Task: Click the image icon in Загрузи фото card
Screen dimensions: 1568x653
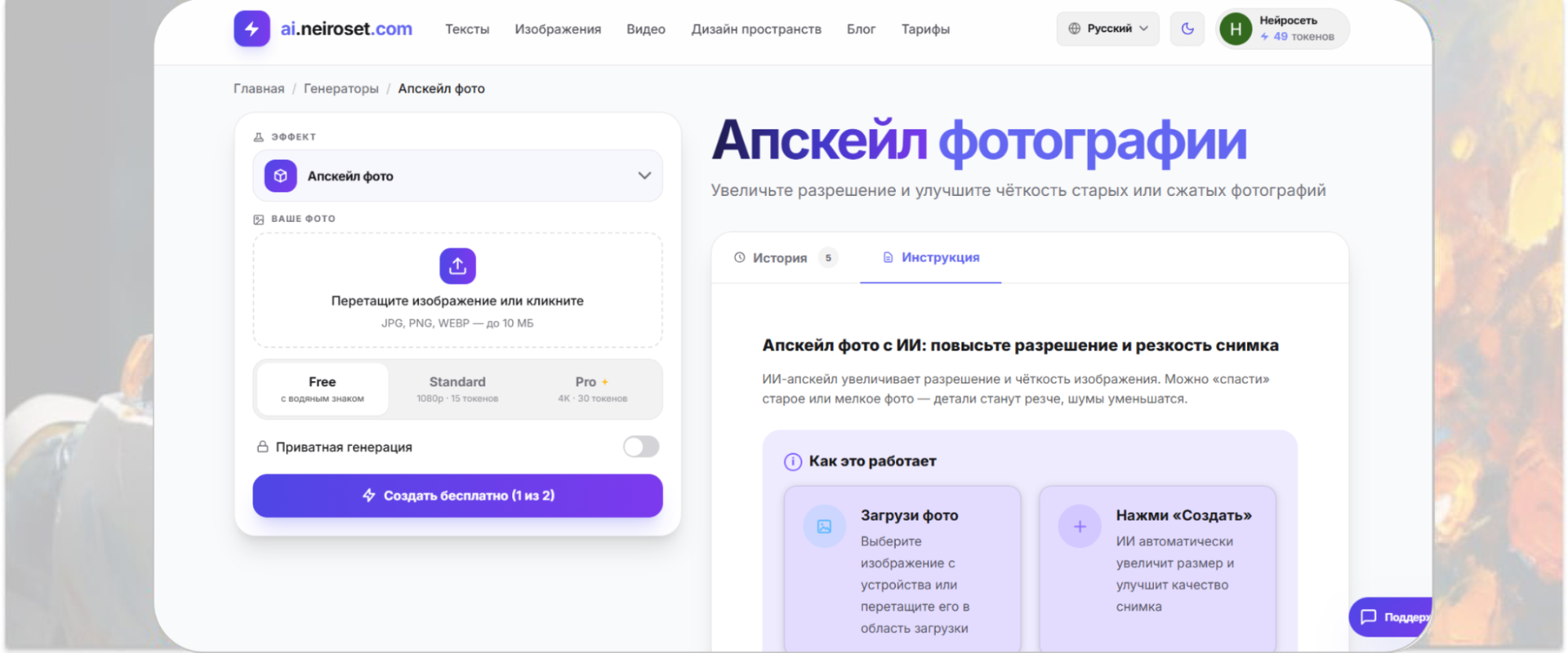Action: point(824,527)
